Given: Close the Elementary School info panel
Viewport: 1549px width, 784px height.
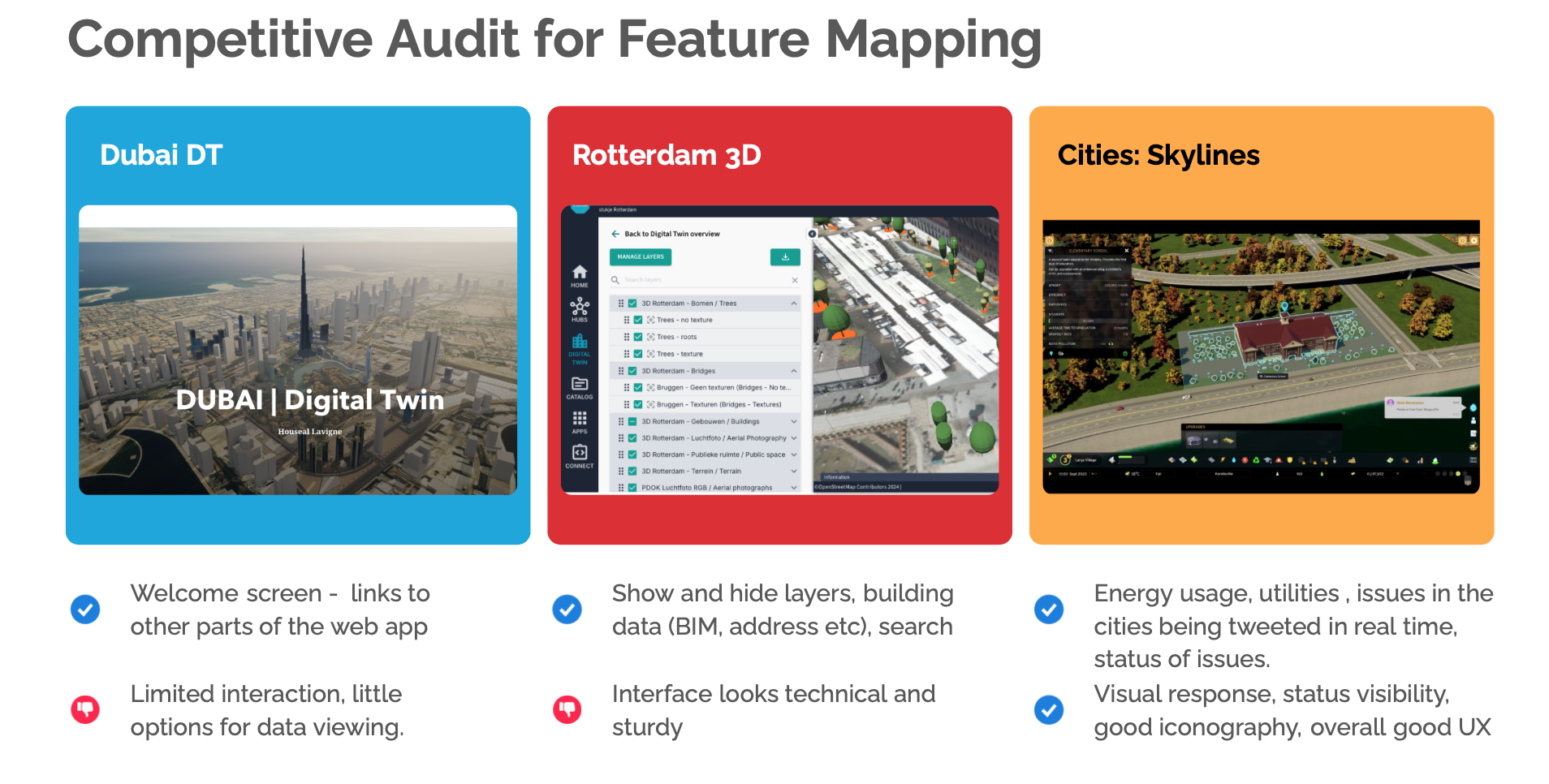Looking at the screenshot, I should pos(1126,251).
